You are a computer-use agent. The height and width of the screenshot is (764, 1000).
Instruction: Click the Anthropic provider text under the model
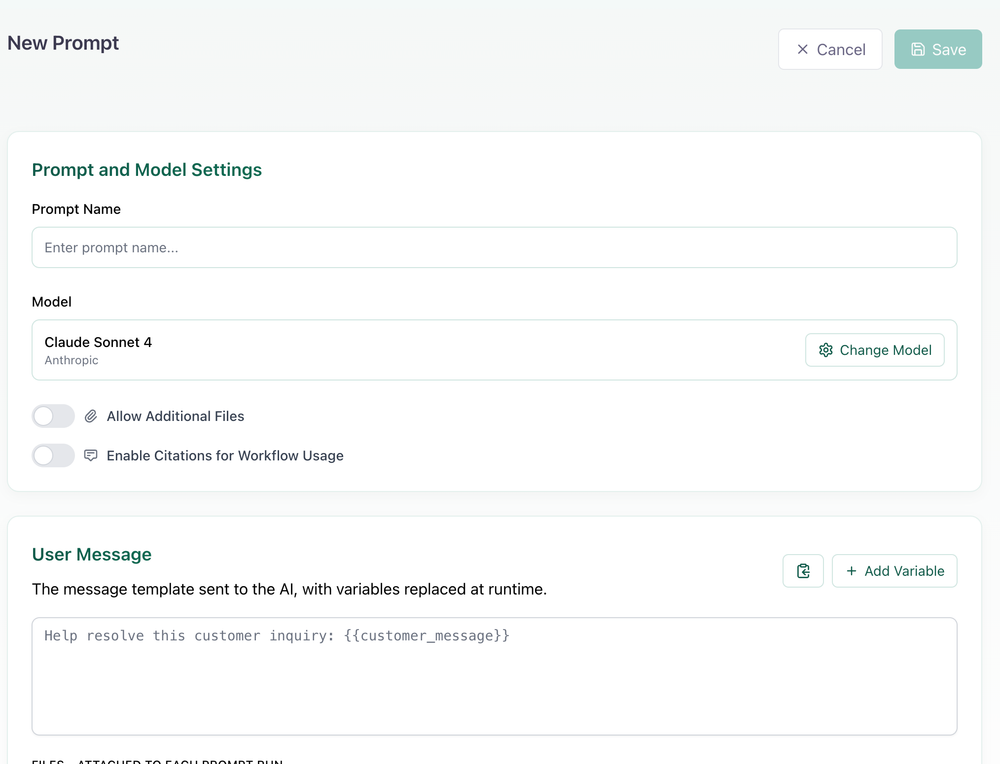[71, 360]
